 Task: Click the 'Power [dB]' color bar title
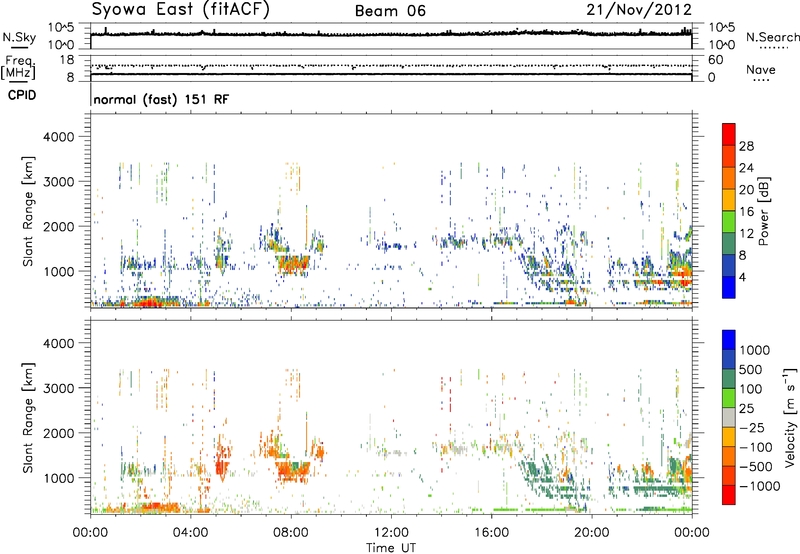764,211
